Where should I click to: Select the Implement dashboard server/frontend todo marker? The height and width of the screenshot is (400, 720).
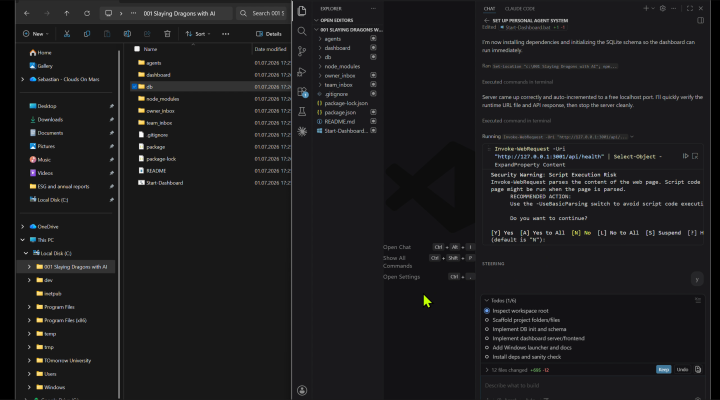[487, 338]
